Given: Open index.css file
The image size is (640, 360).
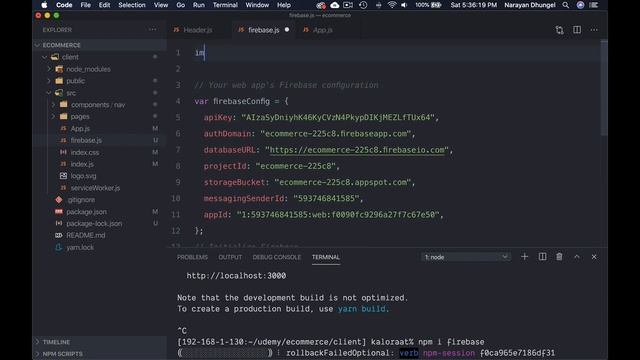Looking at the screenshot, I should [x=84, y=152].
